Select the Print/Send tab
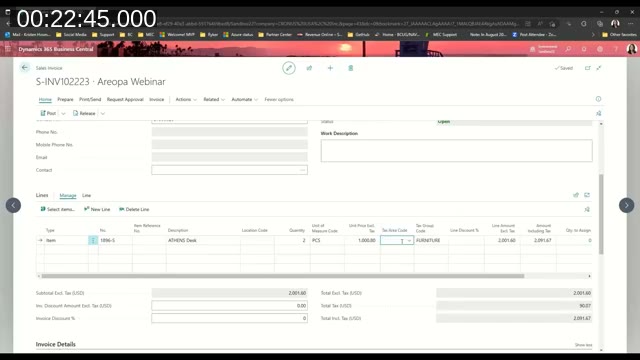 pos(90,100)
